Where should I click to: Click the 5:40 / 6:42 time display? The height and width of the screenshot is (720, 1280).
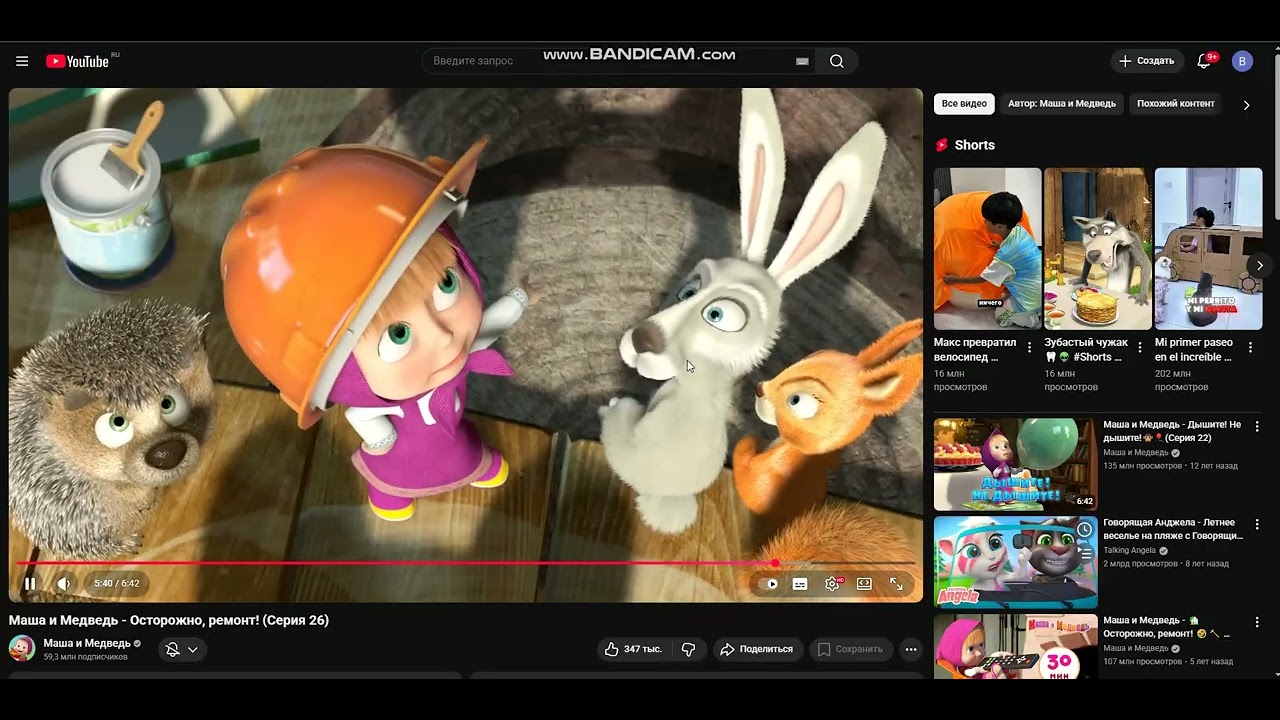click(x=116, y=584)
